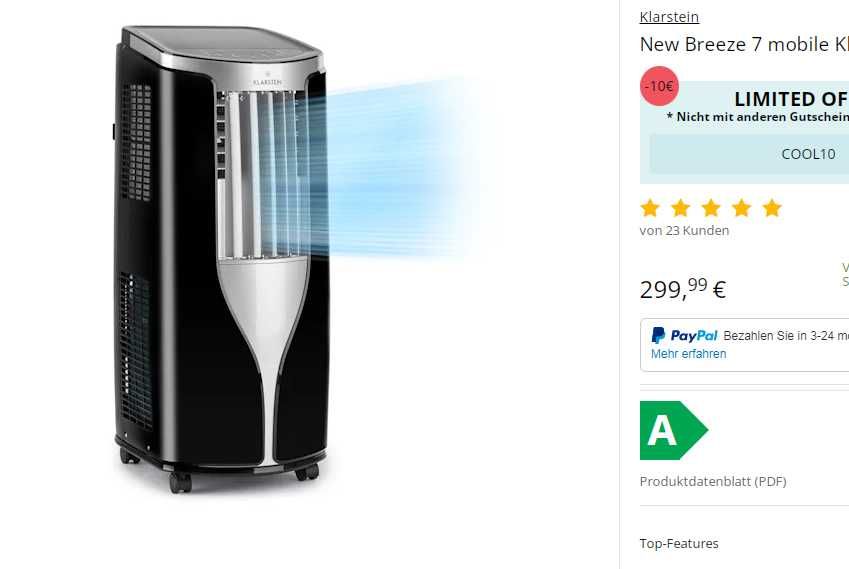Screen dimensions: 849x569
Task: Click the PayPal logo
Action: coord(684,336)
